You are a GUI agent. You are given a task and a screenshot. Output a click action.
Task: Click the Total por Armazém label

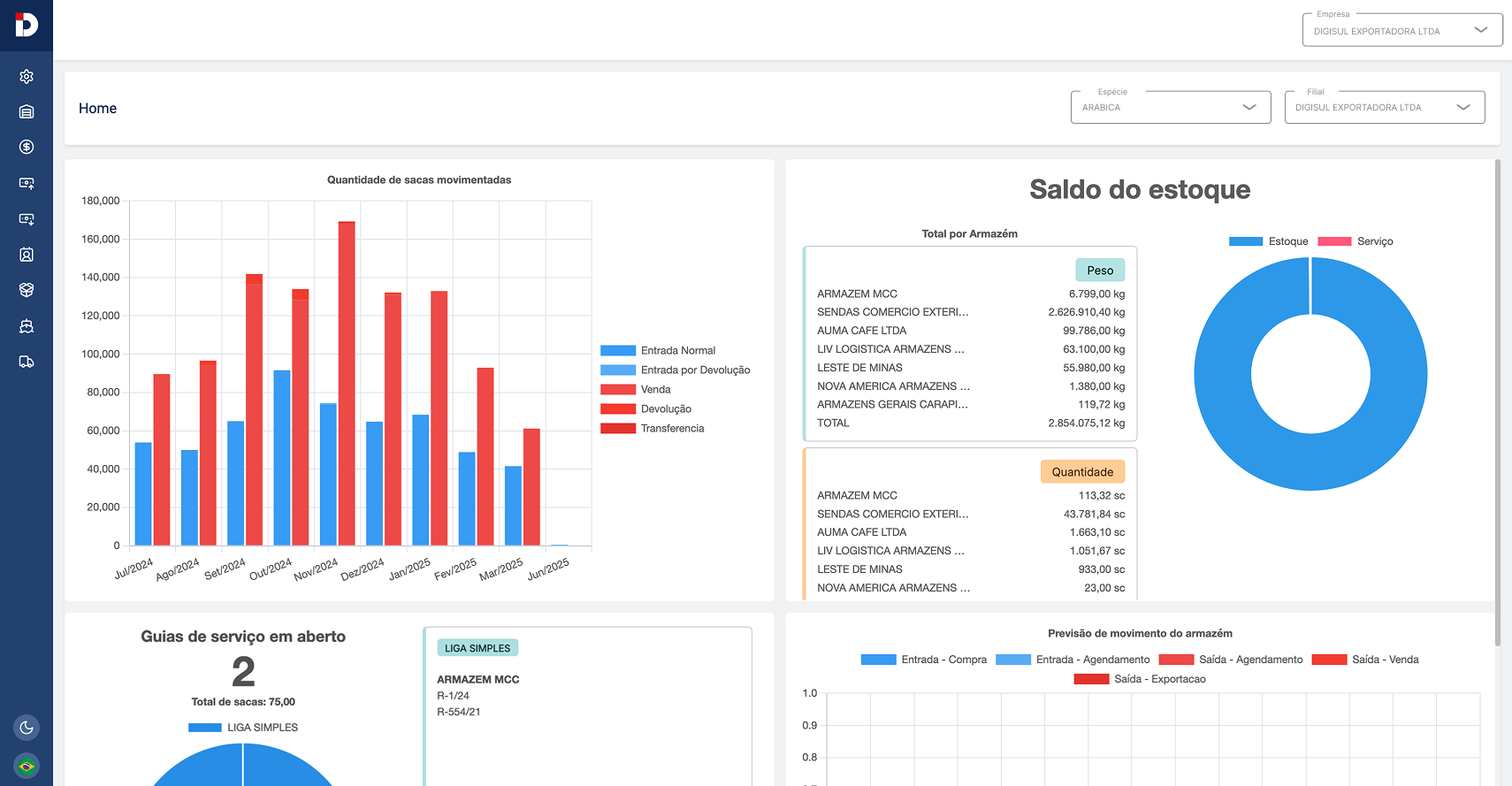point(969,233)
